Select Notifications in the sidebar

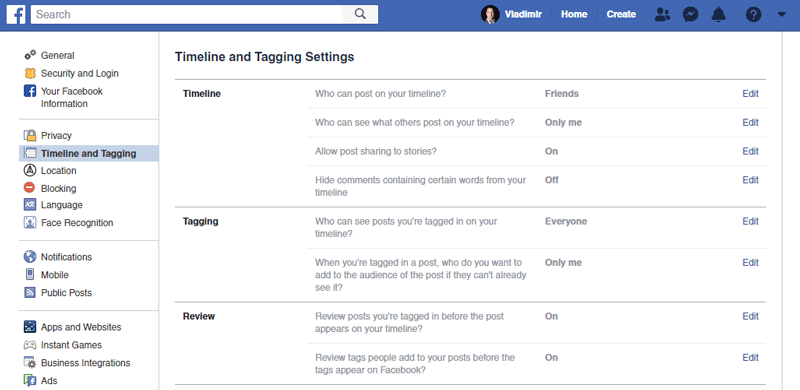66,257
